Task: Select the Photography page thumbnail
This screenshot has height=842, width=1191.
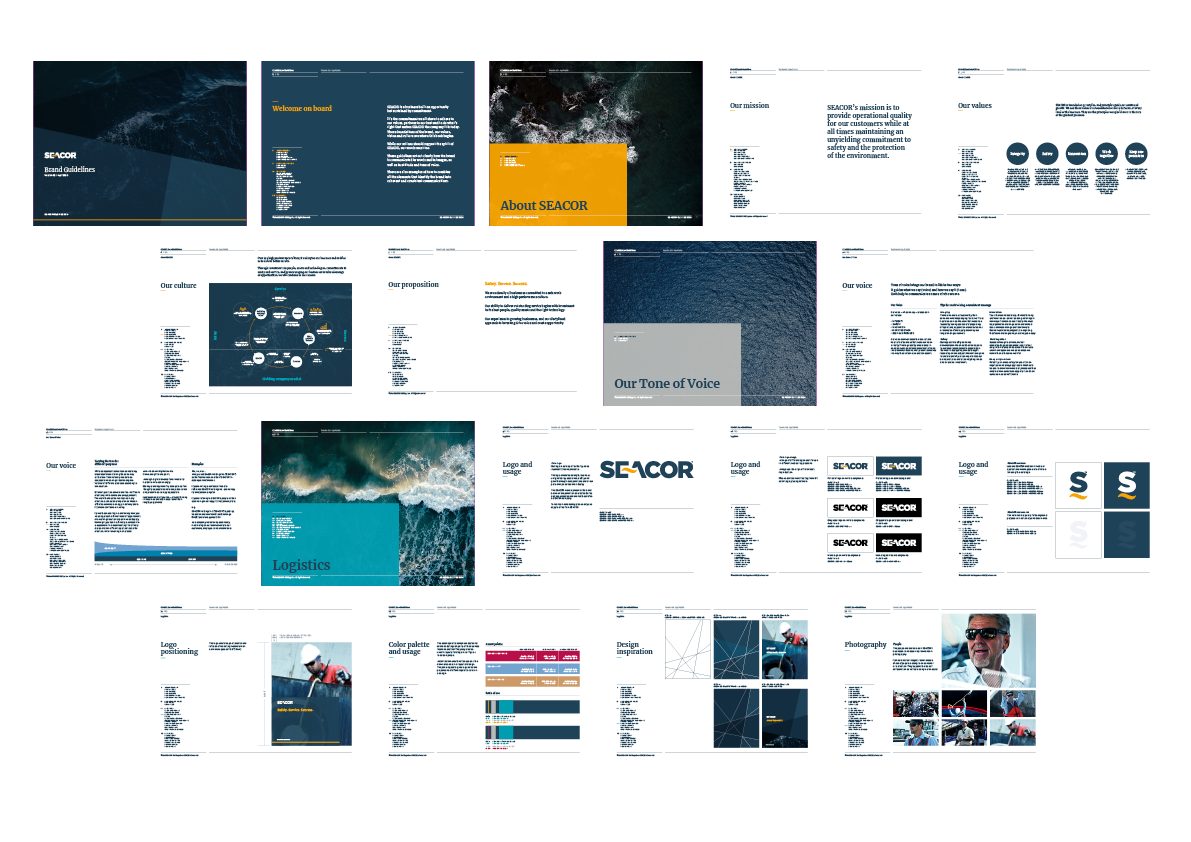Action: (x=940, y=682)
